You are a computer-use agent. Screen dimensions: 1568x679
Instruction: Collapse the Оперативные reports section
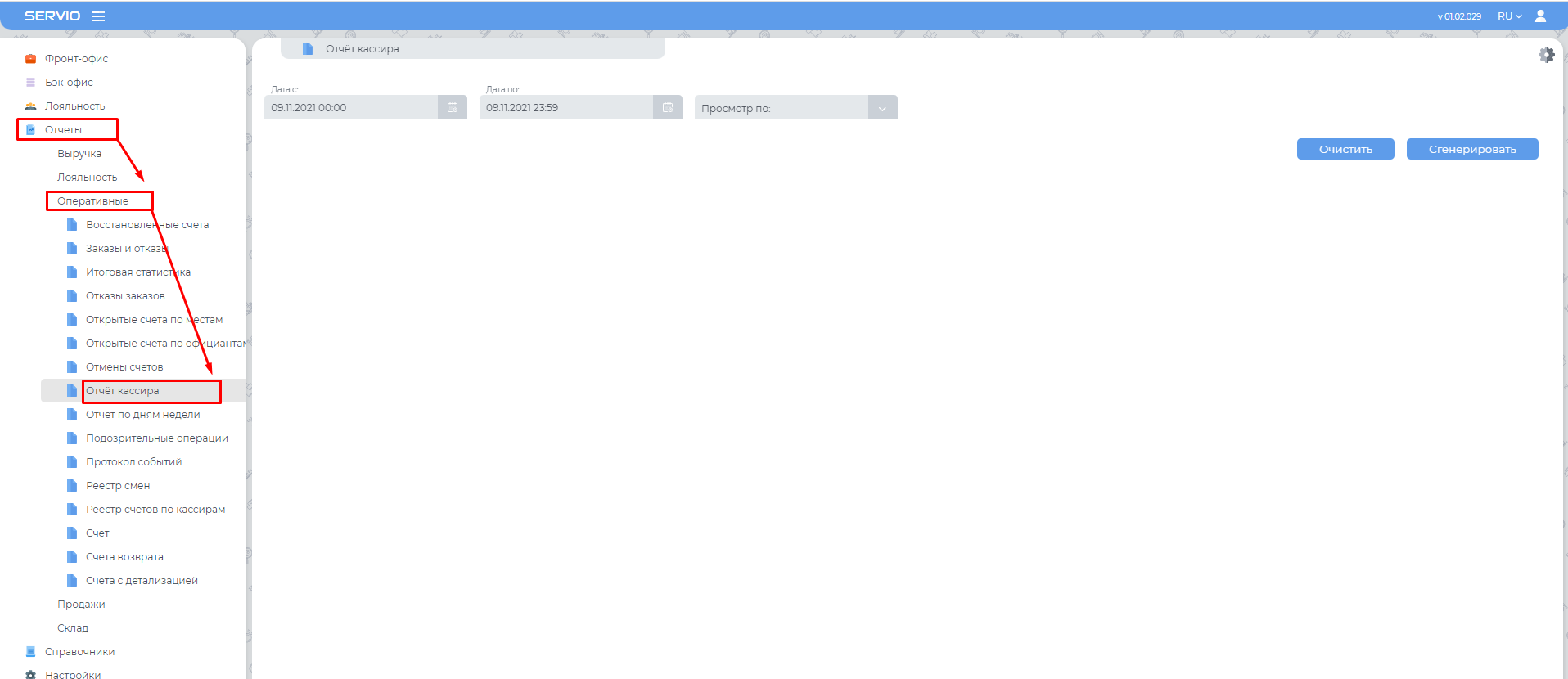pyautogui.click(x=92, y=201)
